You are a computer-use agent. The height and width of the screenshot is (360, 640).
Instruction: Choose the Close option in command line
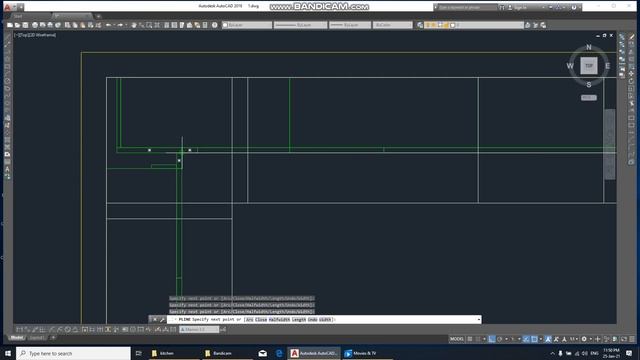[x=261, y=320]
